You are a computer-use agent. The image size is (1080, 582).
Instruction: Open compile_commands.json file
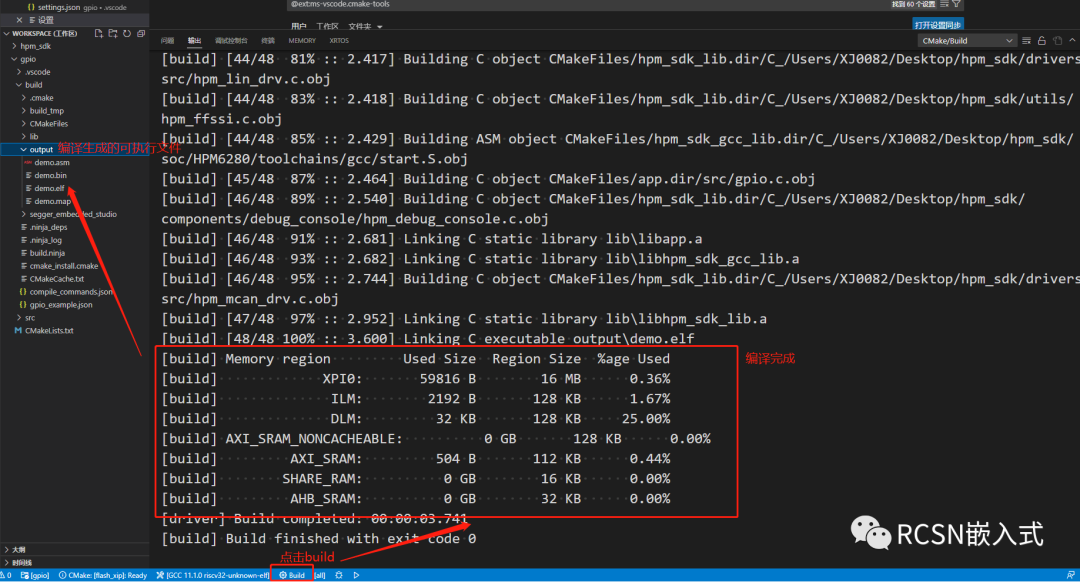click(70, 292)
